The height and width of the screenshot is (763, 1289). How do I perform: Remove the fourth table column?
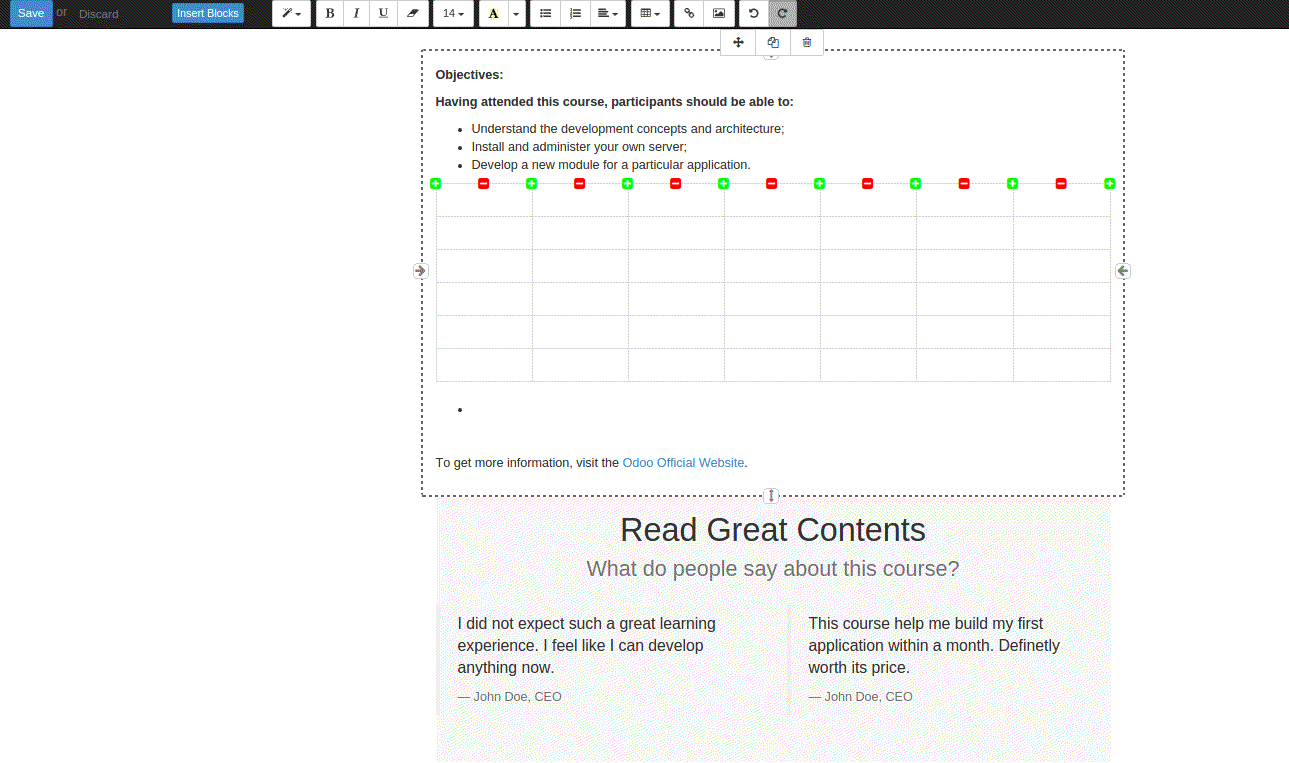coord(771,183)
